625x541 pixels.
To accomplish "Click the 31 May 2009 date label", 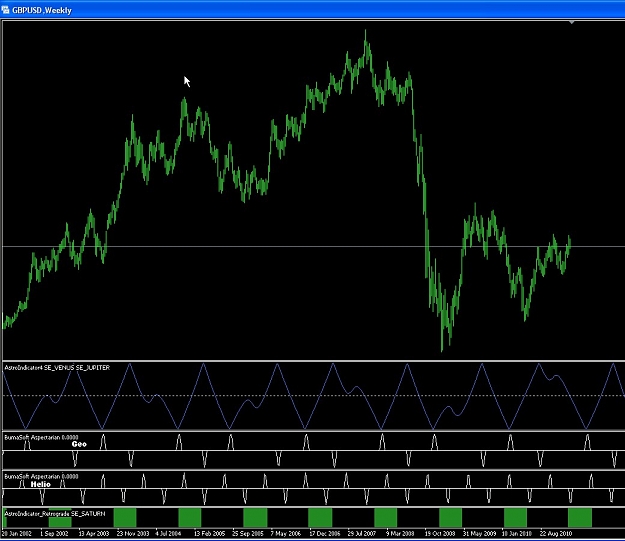I will (479, 533).
